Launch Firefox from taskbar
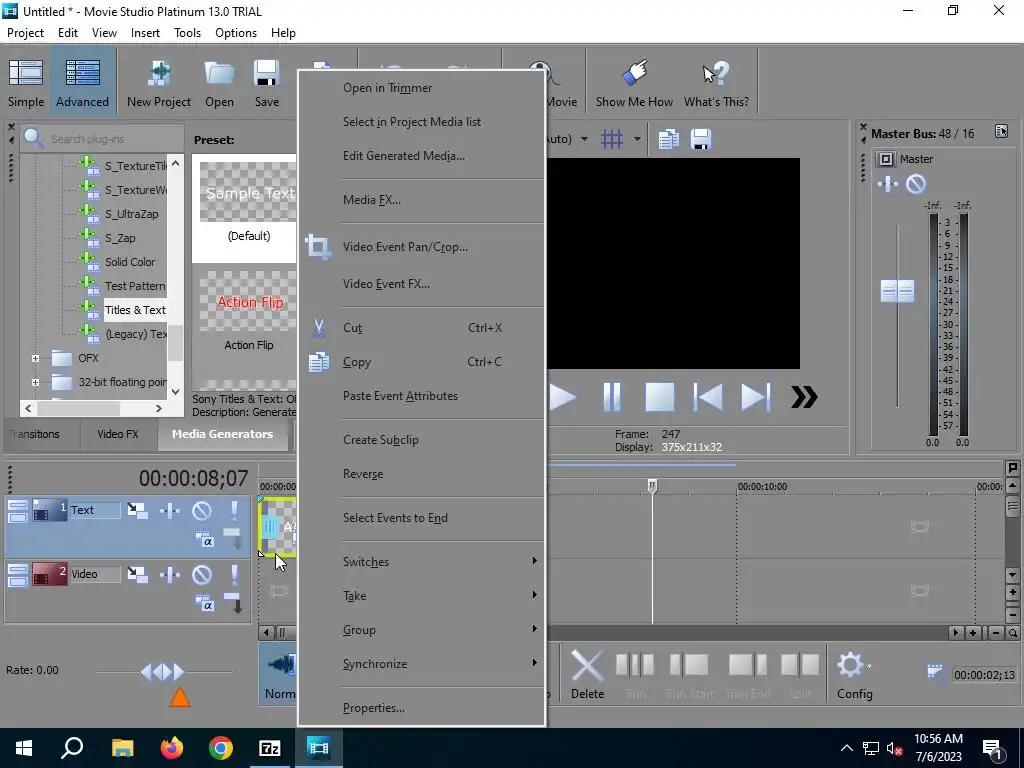 (172, 748)
